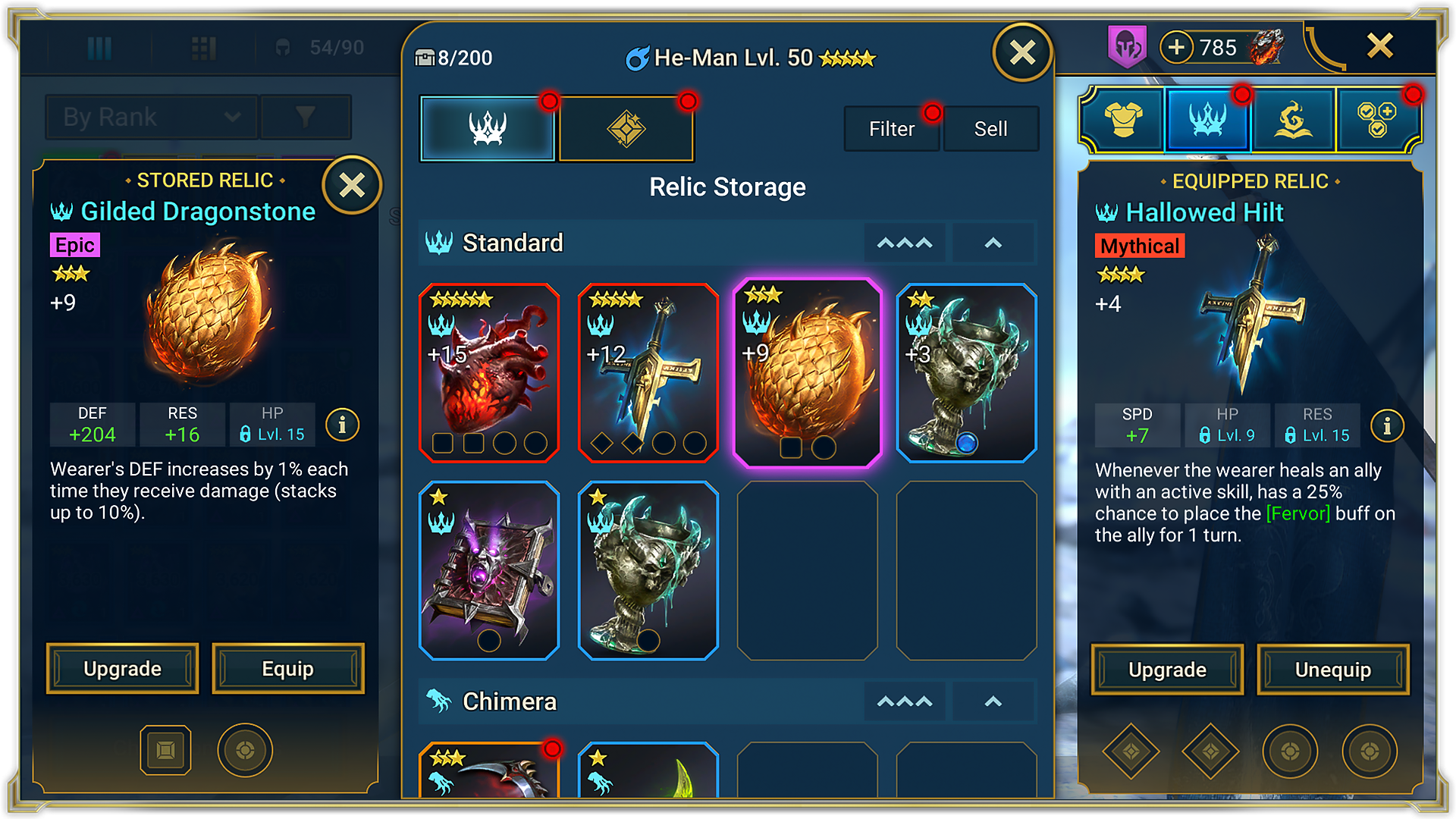Add gems with the plus icon
Screen dimensions: 1456x819
coord(1175,48)
